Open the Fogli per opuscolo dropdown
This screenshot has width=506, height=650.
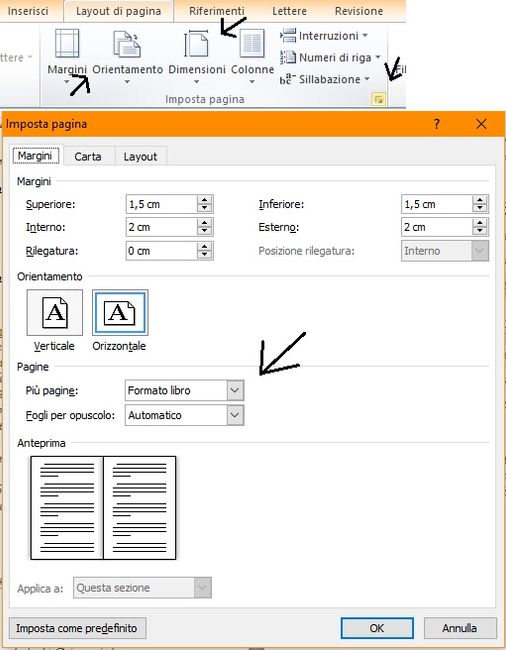tap(184, 415)
